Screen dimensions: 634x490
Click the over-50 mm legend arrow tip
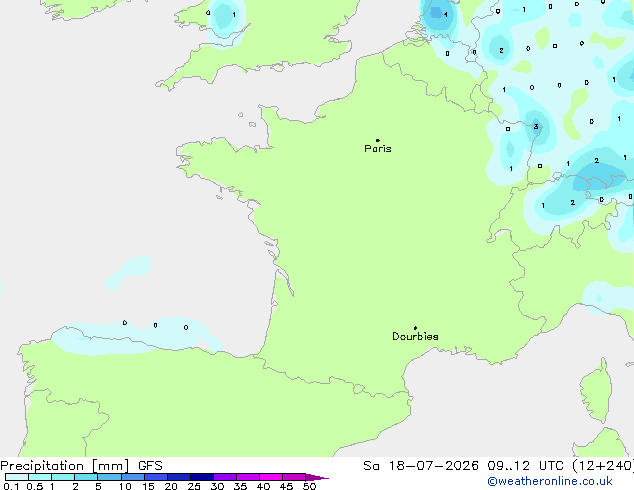(317, 477)
